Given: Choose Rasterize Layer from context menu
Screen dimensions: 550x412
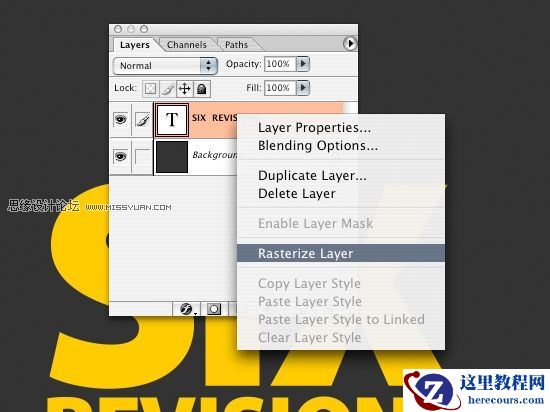Looking at the screenshot, I should coord(341,253).
